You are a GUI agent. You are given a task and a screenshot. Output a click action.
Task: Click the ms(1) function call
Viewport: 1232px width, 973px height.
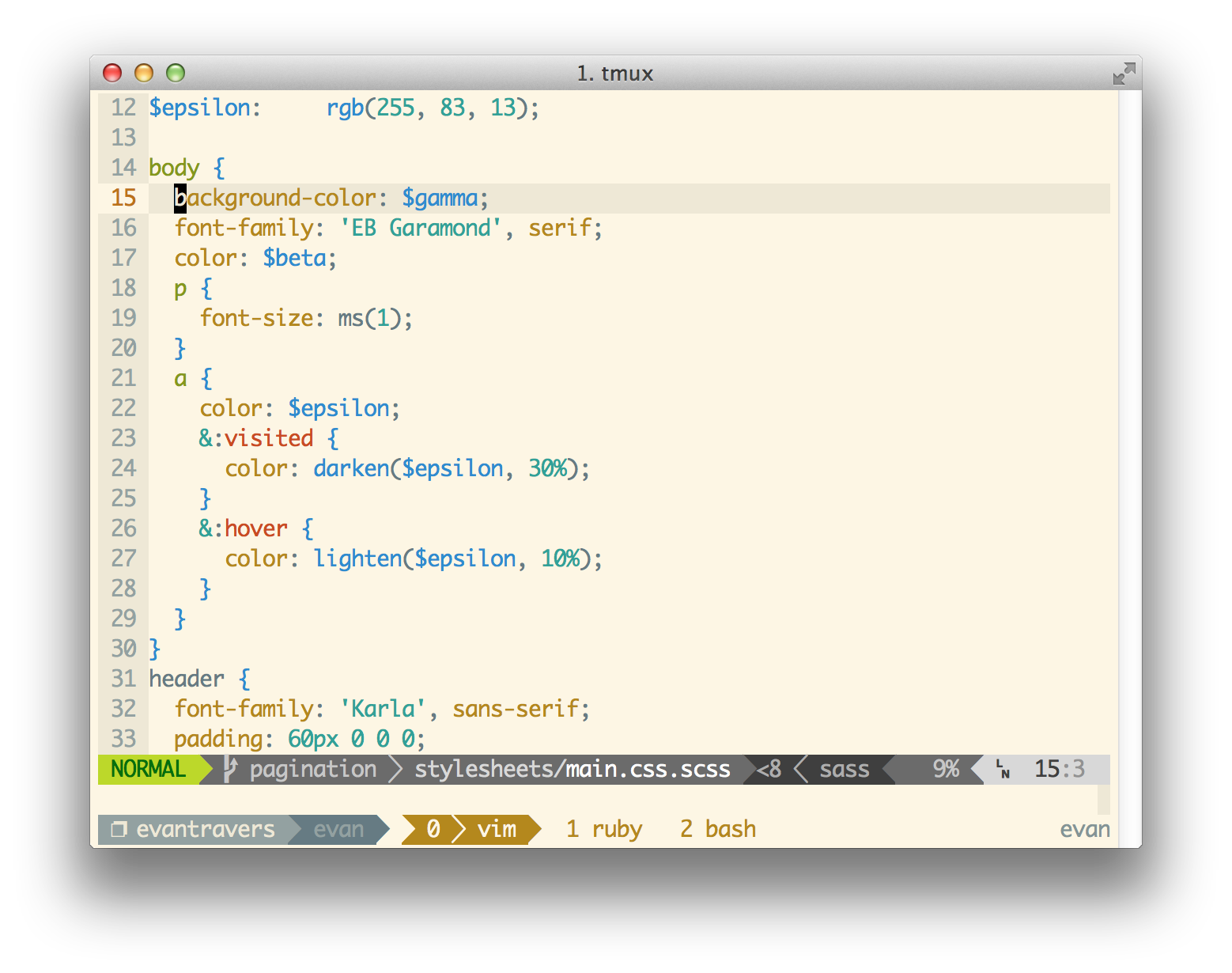370,318
